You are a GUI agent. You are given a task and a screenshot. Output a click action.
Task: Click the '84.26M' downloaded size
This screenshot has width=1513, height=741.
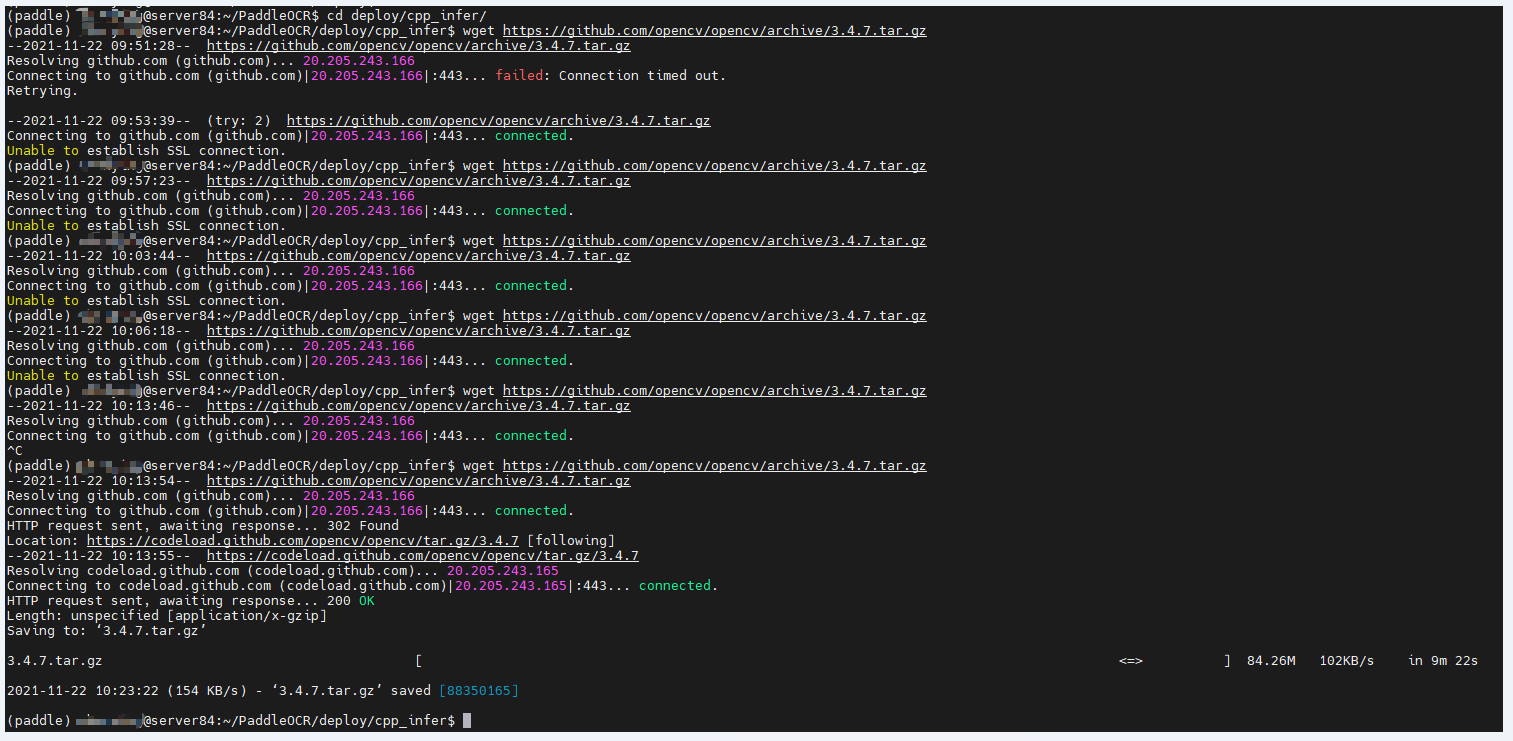coord(1271,661)
